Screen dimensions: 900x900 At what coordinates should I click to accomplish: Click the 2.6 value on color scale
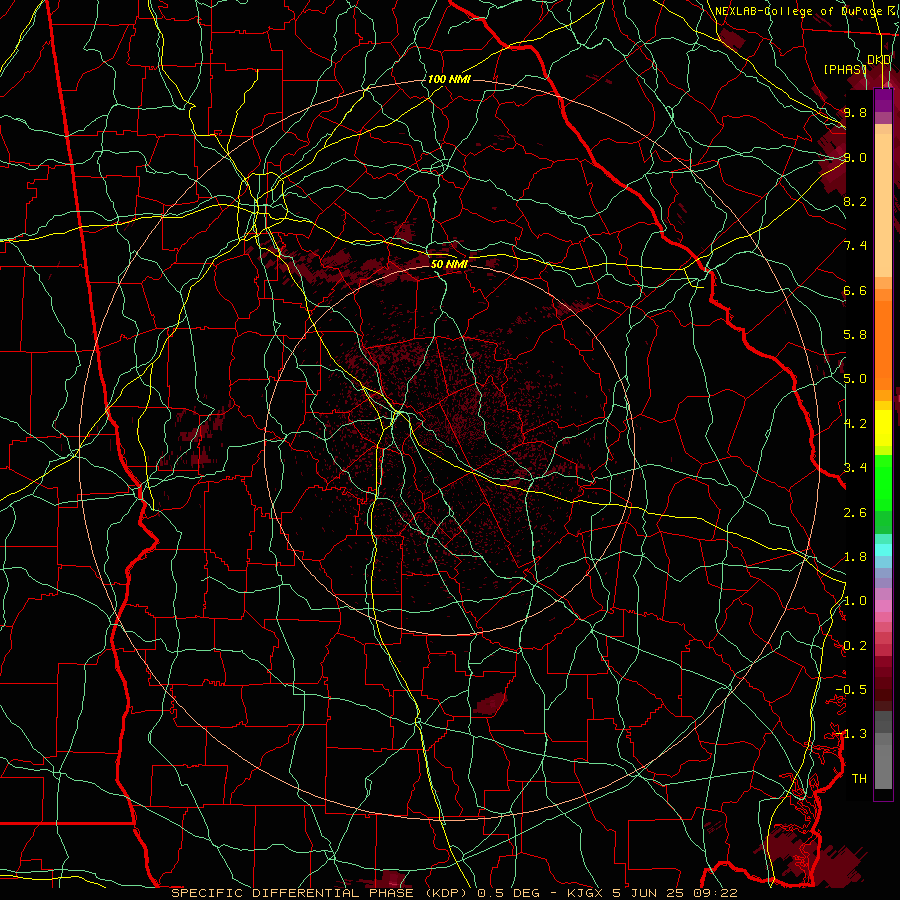pyautogui.click(x=855, y=513)
